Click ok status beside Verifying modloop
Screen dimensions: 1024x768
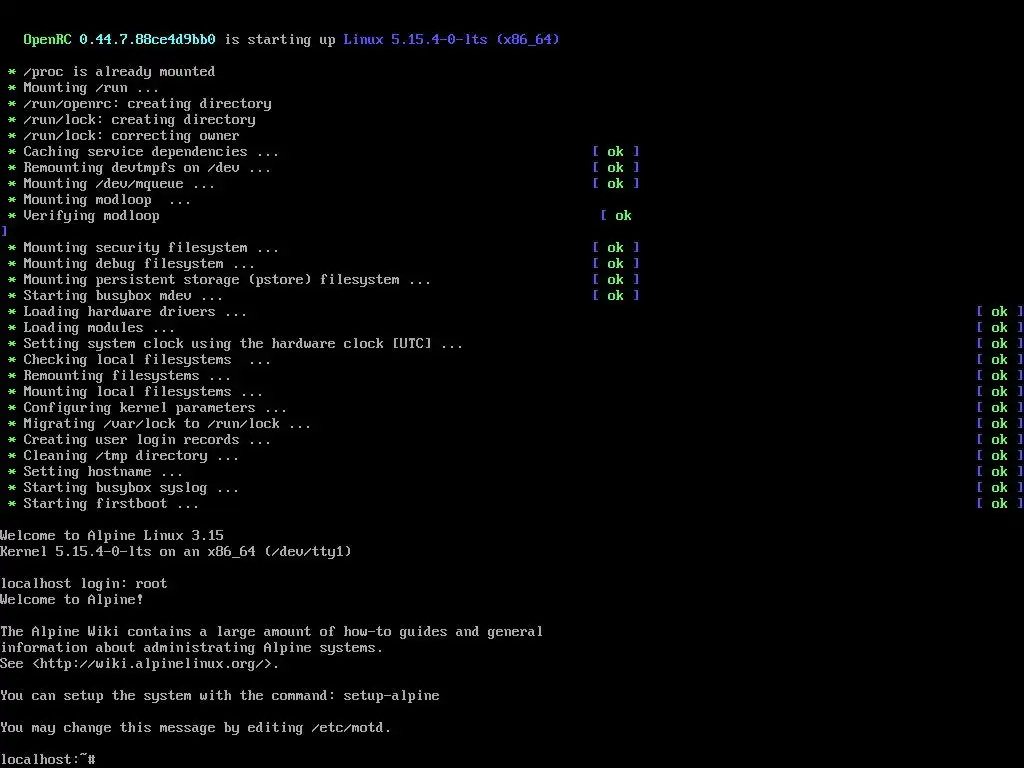[x=616, y=216]
